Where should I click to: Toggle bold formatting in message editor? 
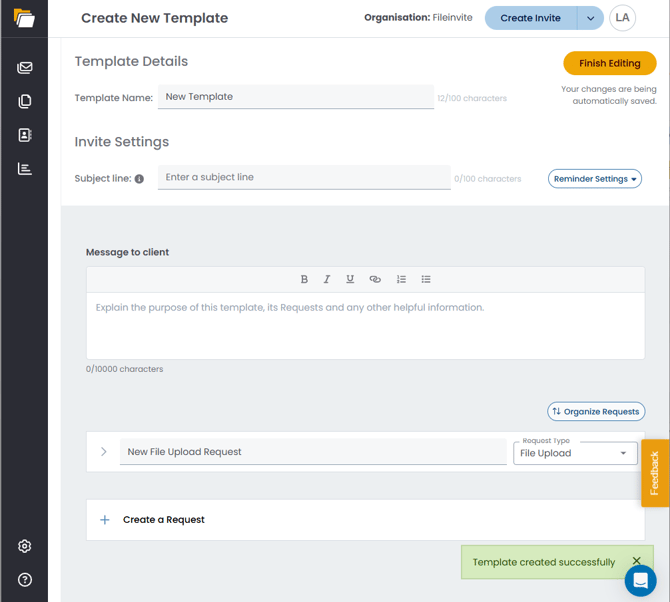pyautogui.click(x=304, y=279)
